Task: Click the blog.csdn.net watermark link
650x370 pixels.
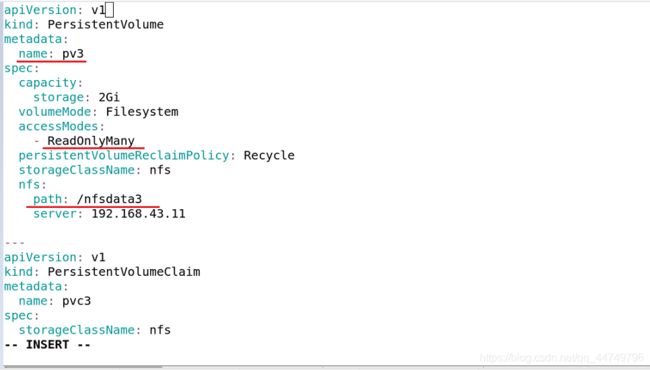Action: (561, 358)
